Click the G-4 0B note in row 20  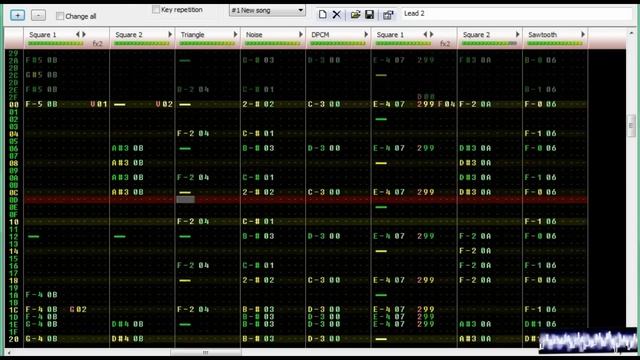(41, 339)
